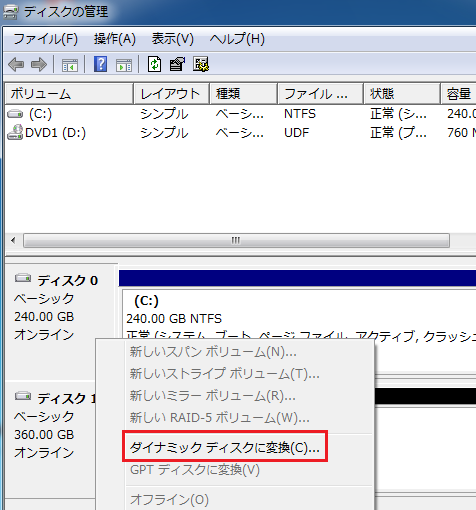Click NTFS file system cell
This screenshot has height=510, width=476.
[300, 114]
